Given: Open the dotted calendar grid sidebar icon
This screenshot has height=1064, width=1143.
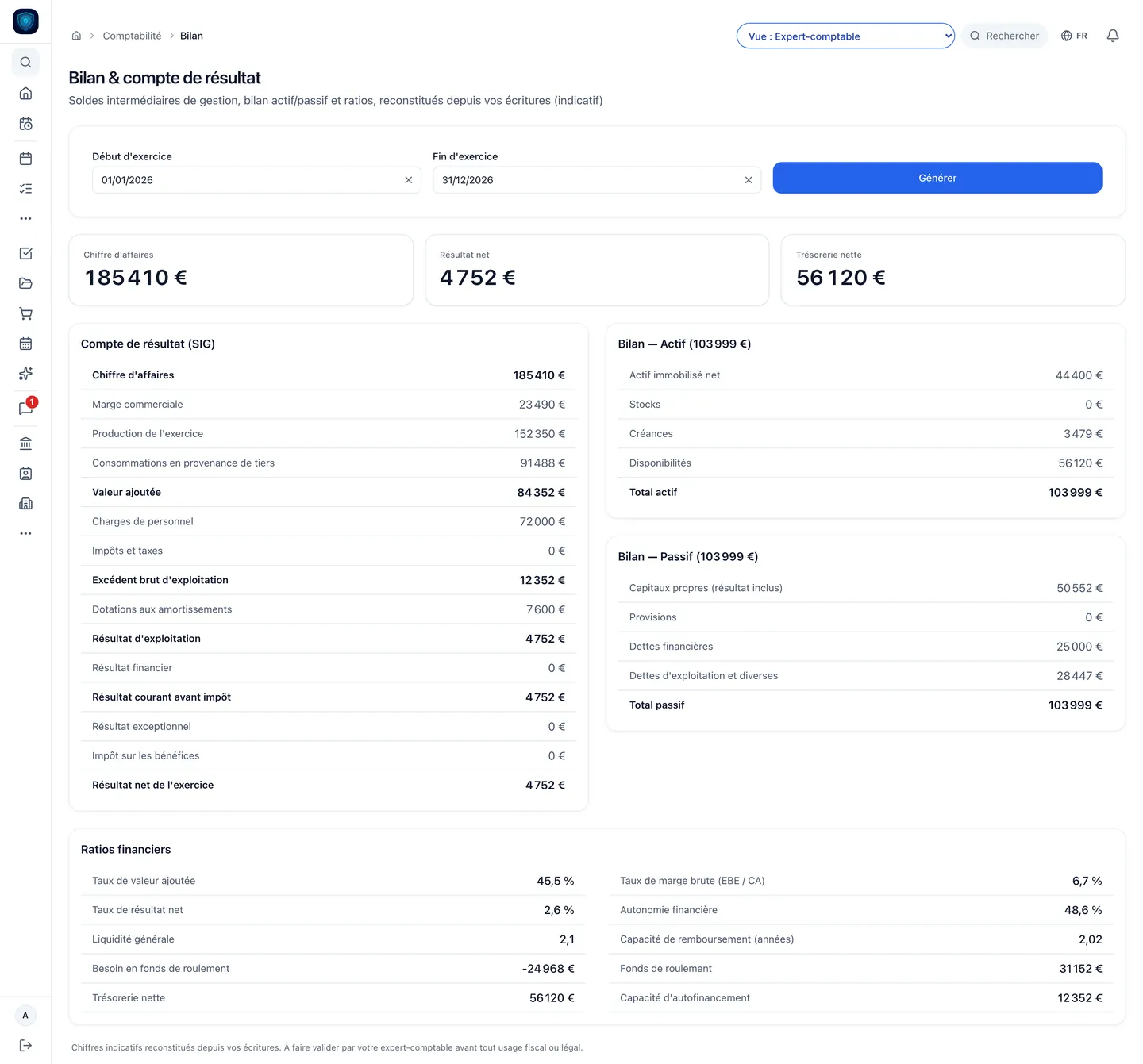Looking at the screenshot, I should (x=25, y=344).
